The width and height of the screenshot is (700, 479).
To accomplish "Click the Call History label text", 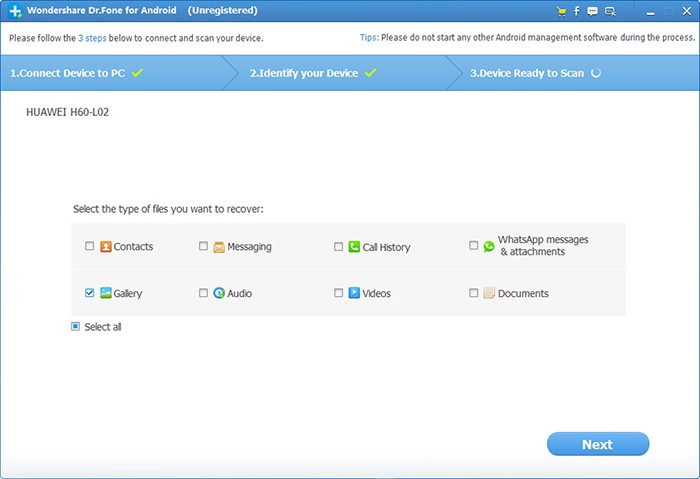I will (386, 247).
